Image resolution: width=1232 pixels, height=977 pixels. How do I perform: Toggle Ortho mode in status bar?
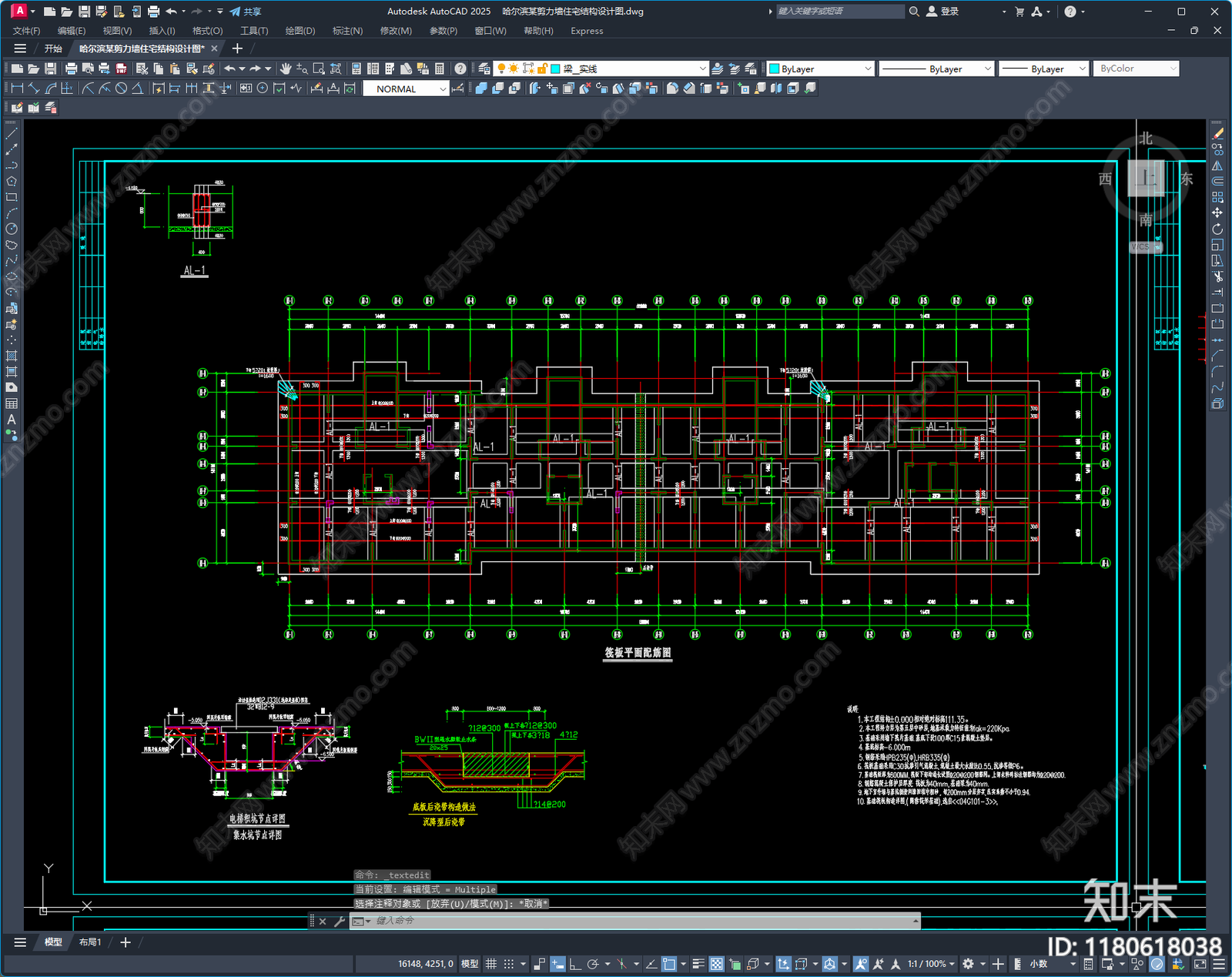click(x=574, y=964)
